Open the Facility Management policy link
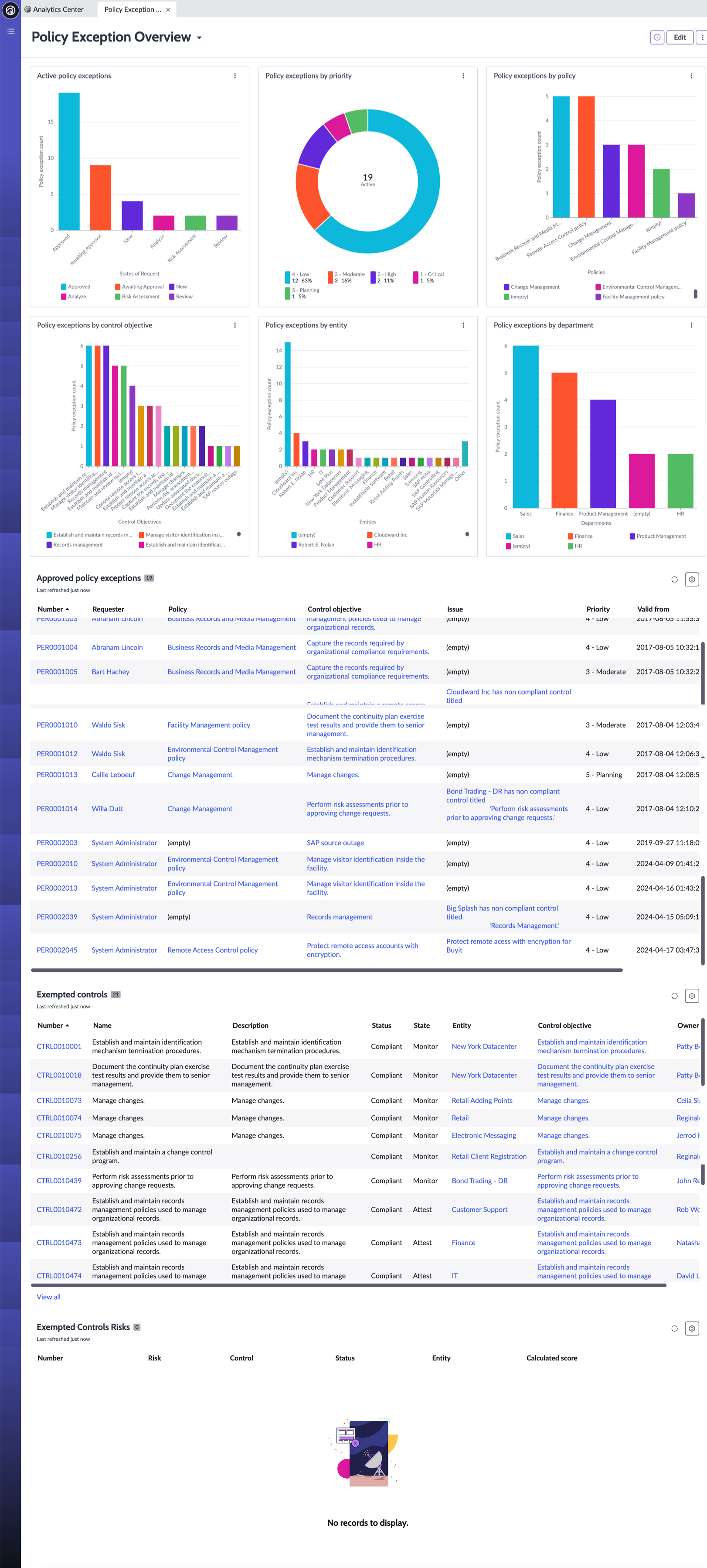The width and height of the screenshot is (707, 1568). [209, 725]
